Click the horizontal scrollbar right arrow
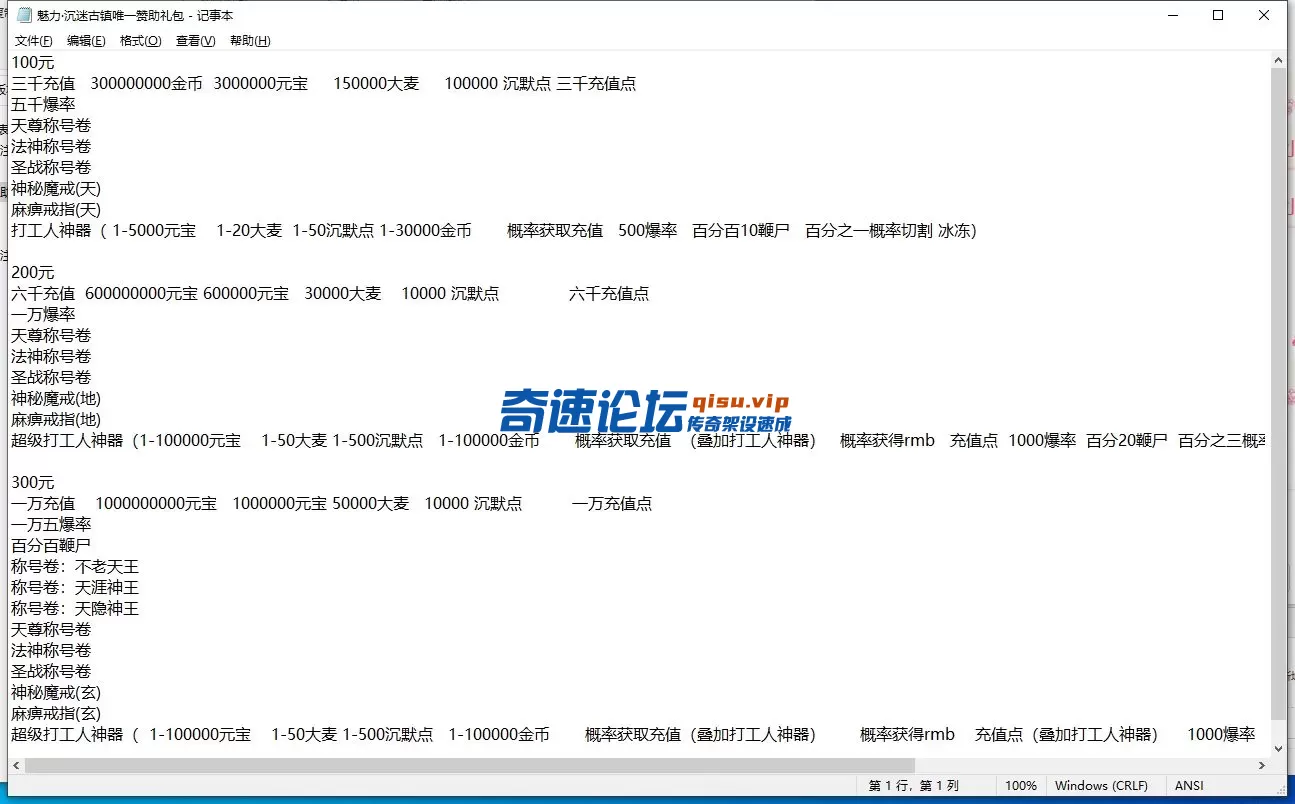The image size is (1295, 804). pos(1261,765)
